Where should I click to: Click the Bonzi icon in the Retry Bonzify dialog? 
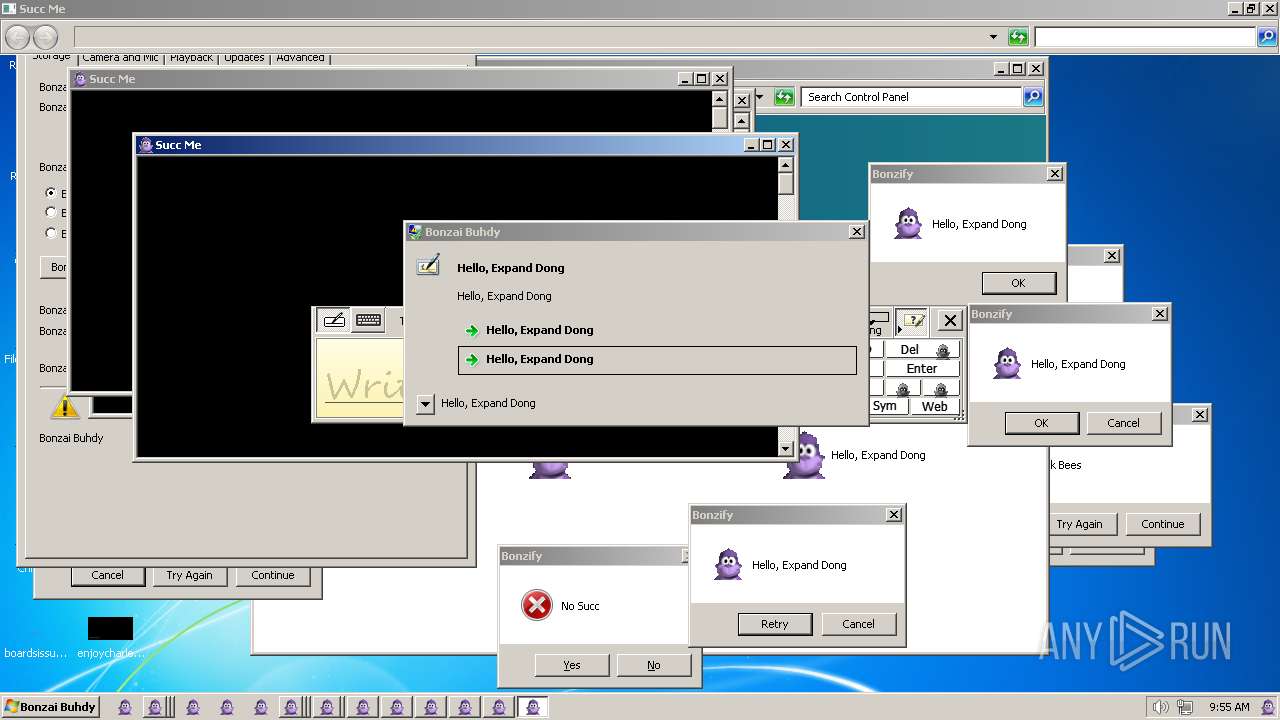(x=728, y=564)
